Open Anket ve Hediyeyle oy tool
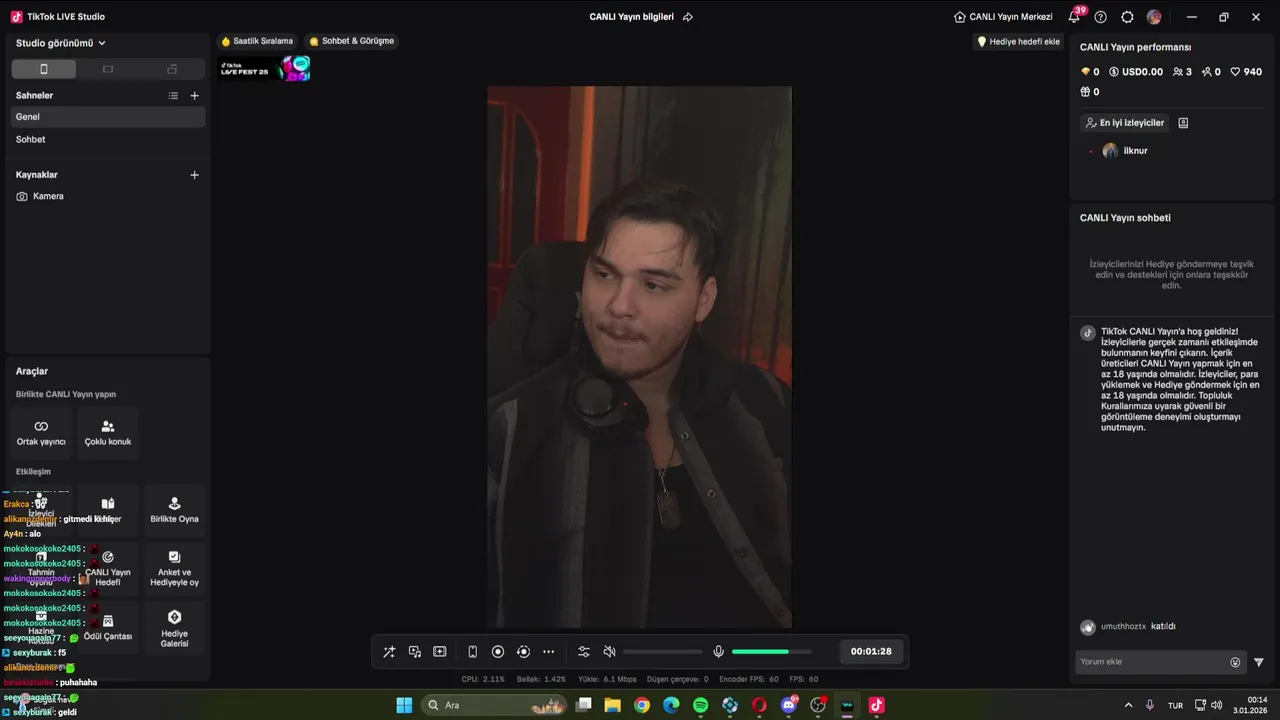1280x720 pixels. pos(174,569)
